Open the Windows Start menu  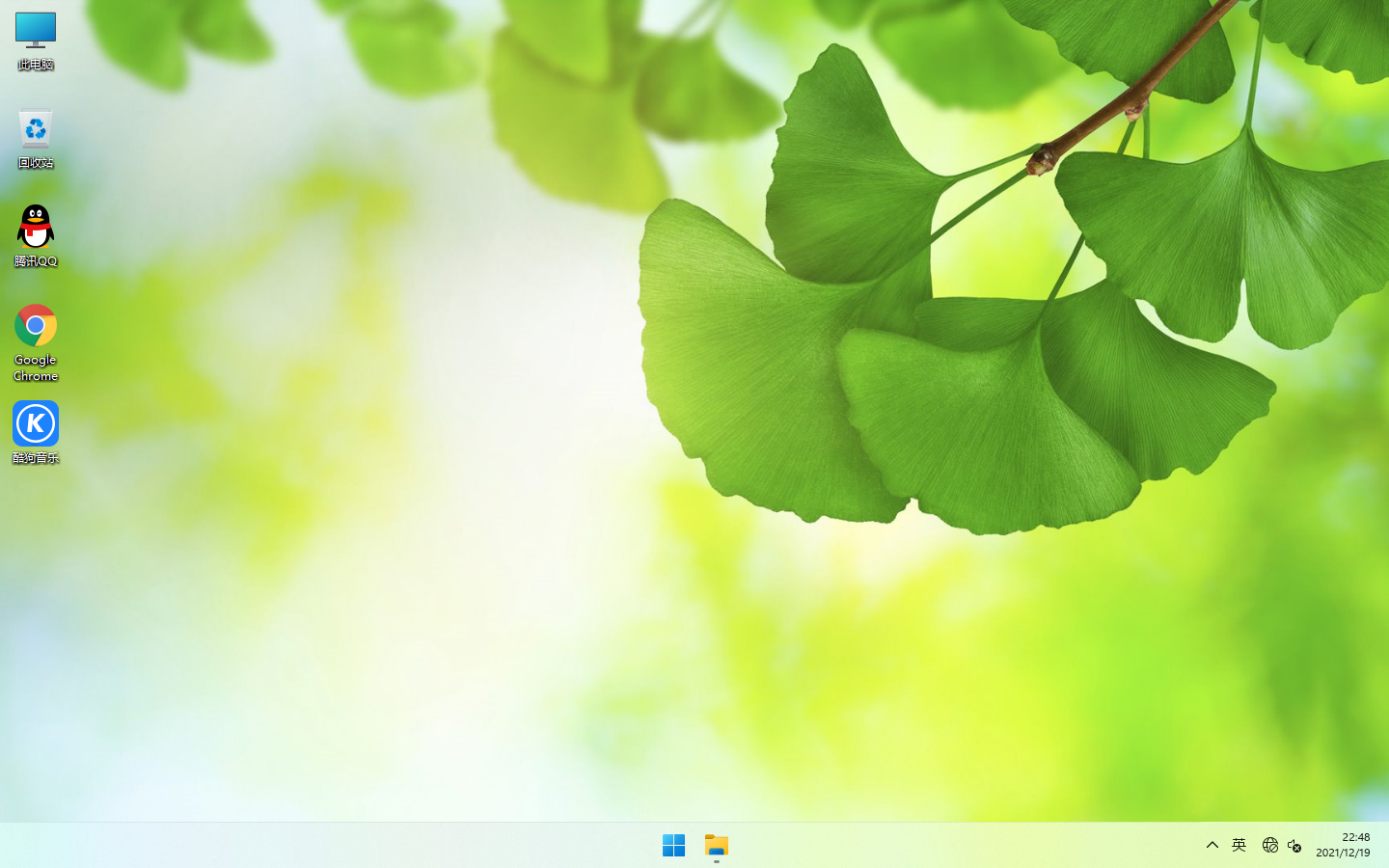click(673, 846)
